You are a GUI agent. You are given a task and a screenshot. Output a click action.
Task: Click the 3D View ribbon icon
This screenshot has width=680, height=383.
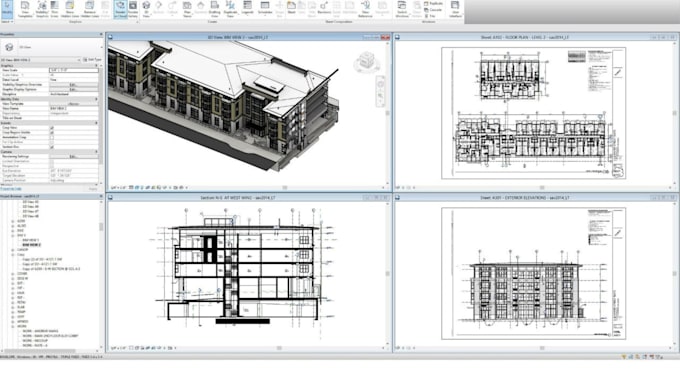click(146, 10)
